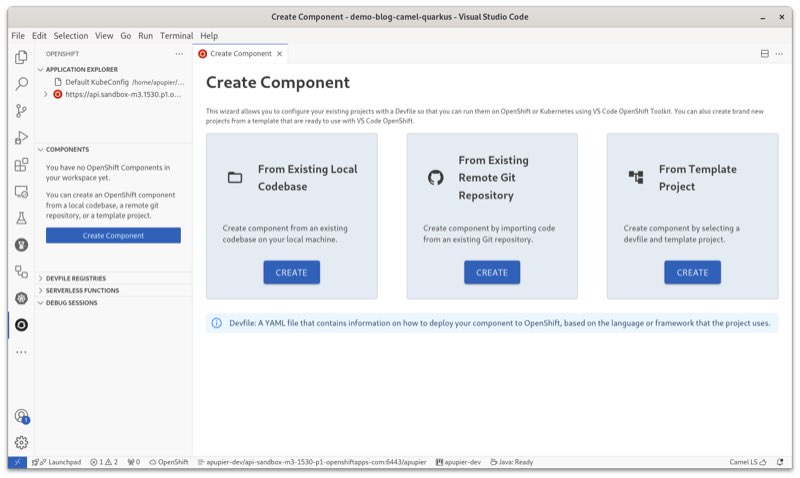Open the Source Control branch icon

[21, 111]
